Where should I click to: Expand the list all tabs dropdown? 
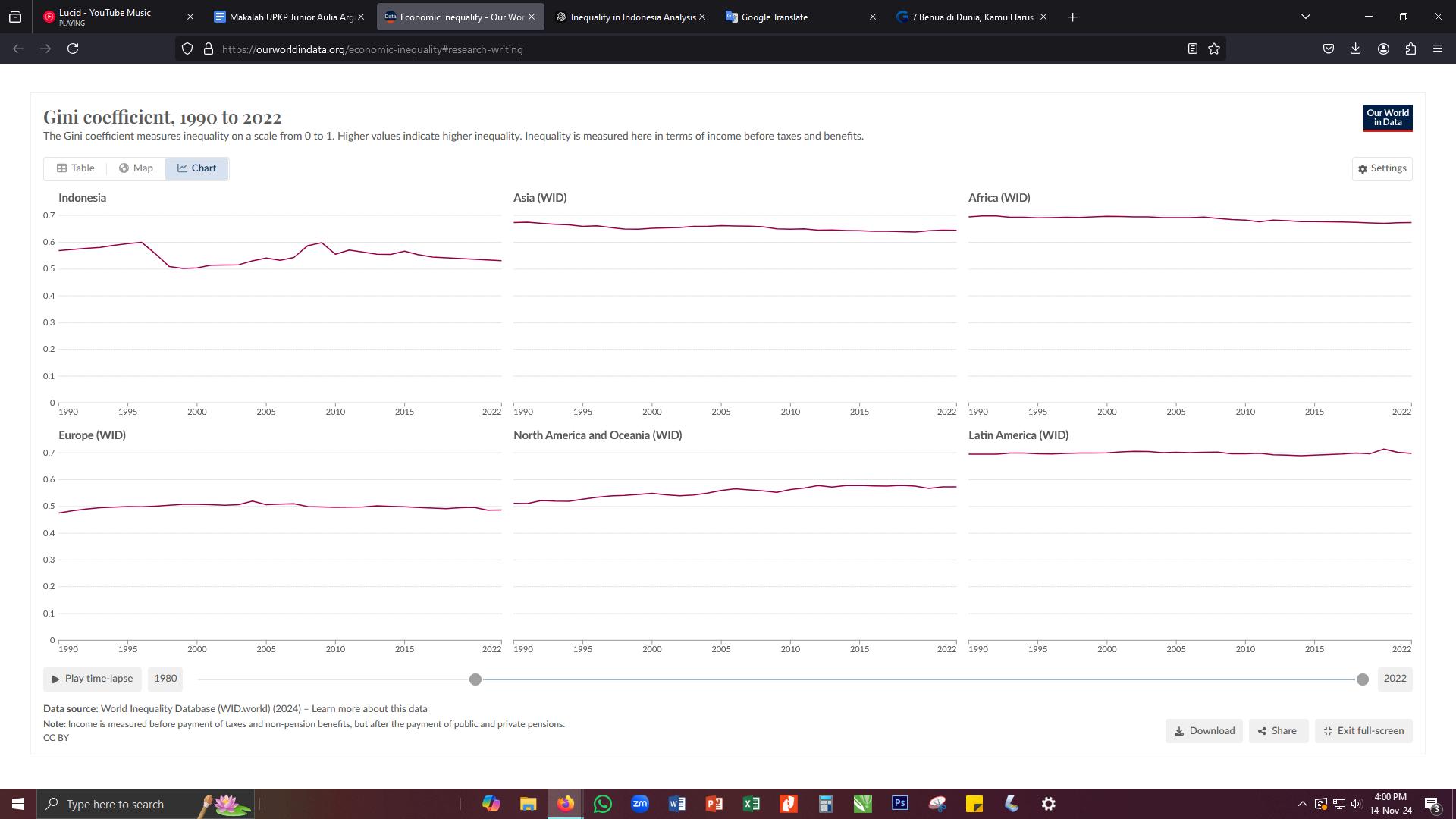(1306, 17)
